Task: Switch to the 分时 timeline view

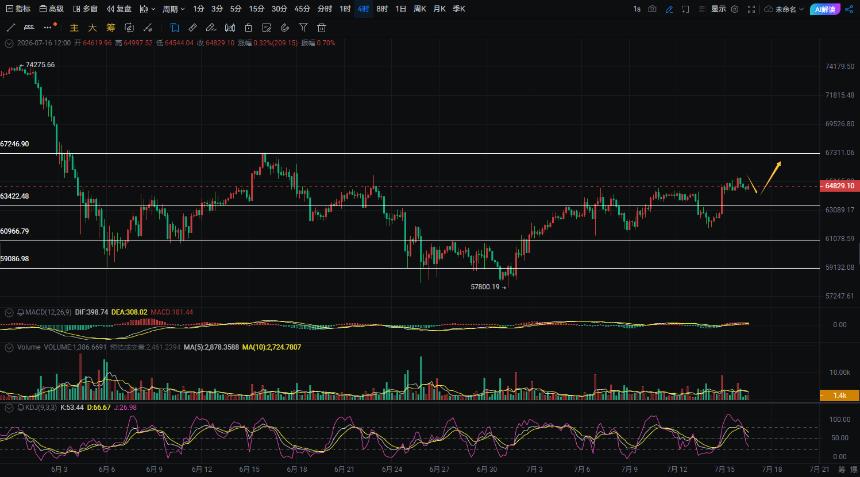Action: pyautogui.click(x=325, y=9)
